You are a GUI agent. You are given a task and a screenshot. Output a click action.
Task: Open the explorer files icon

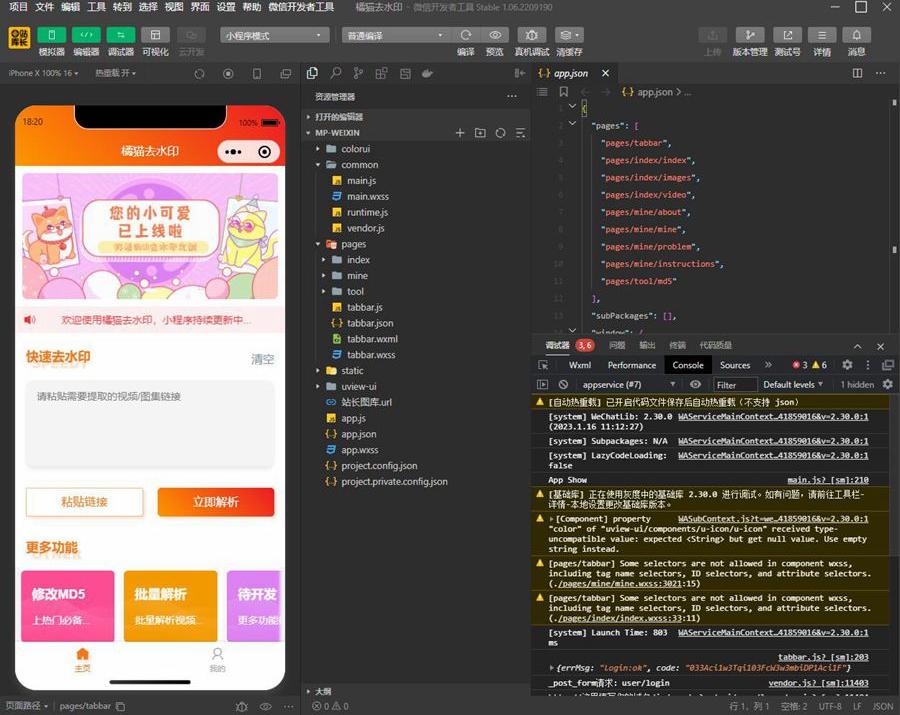click(312, 73)
